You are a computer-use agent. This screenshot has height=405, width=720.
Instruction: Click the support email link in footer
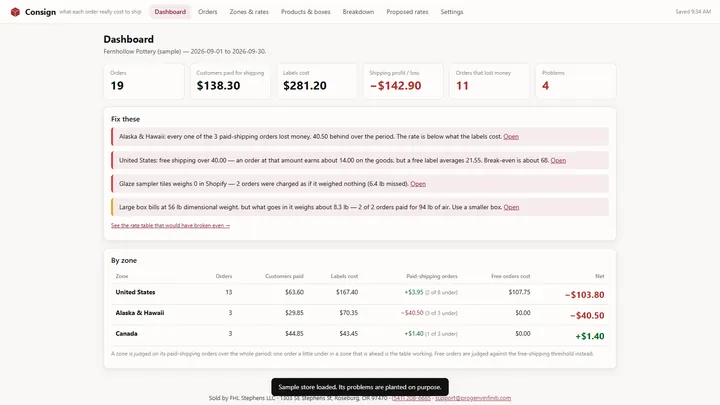point(473,398)
